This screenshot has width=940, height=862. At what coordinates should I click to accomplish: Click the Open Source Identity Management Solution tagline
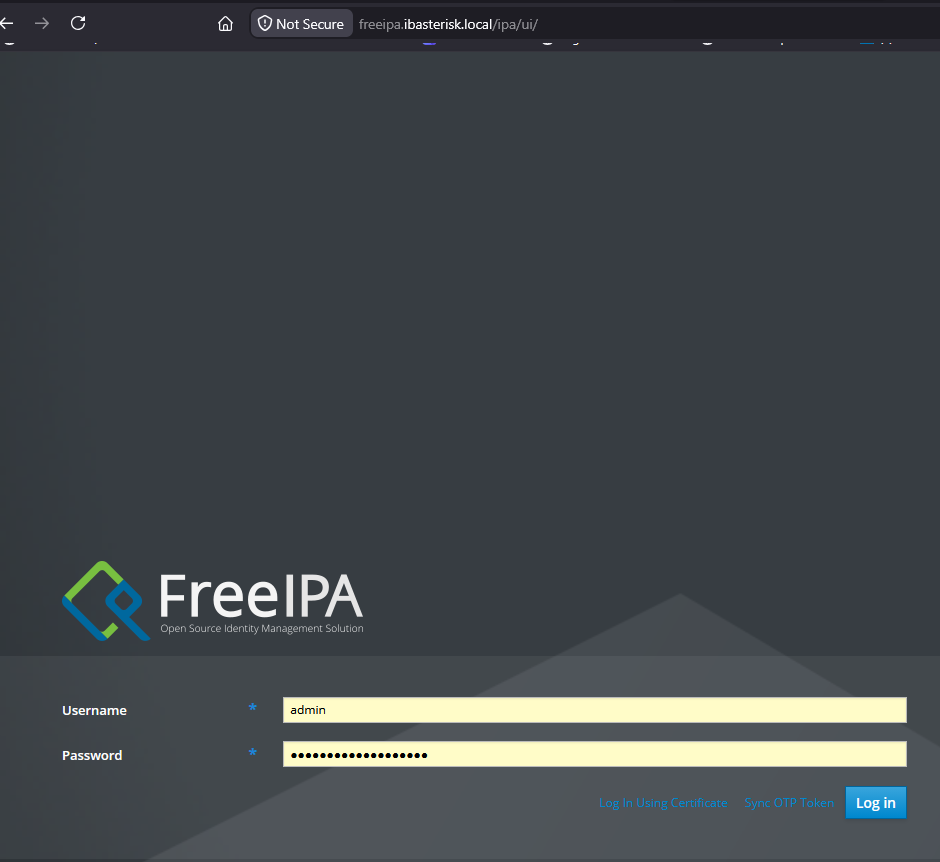tap(261, 628)
